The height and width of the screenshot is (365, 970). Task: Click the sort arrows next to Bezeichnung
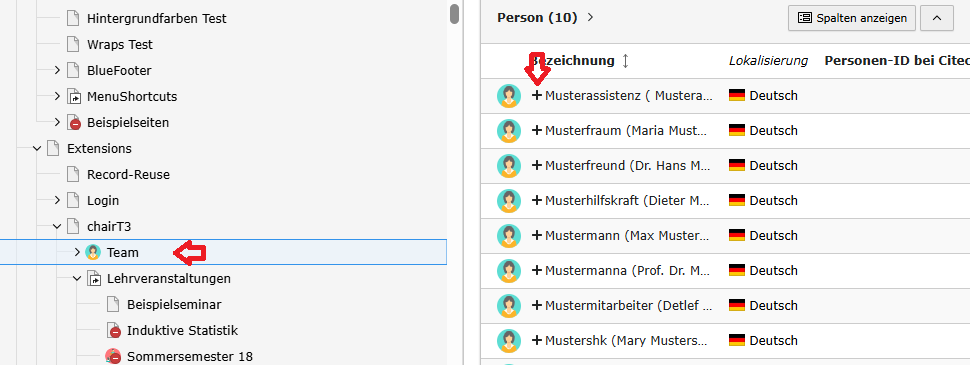point(625,61)
